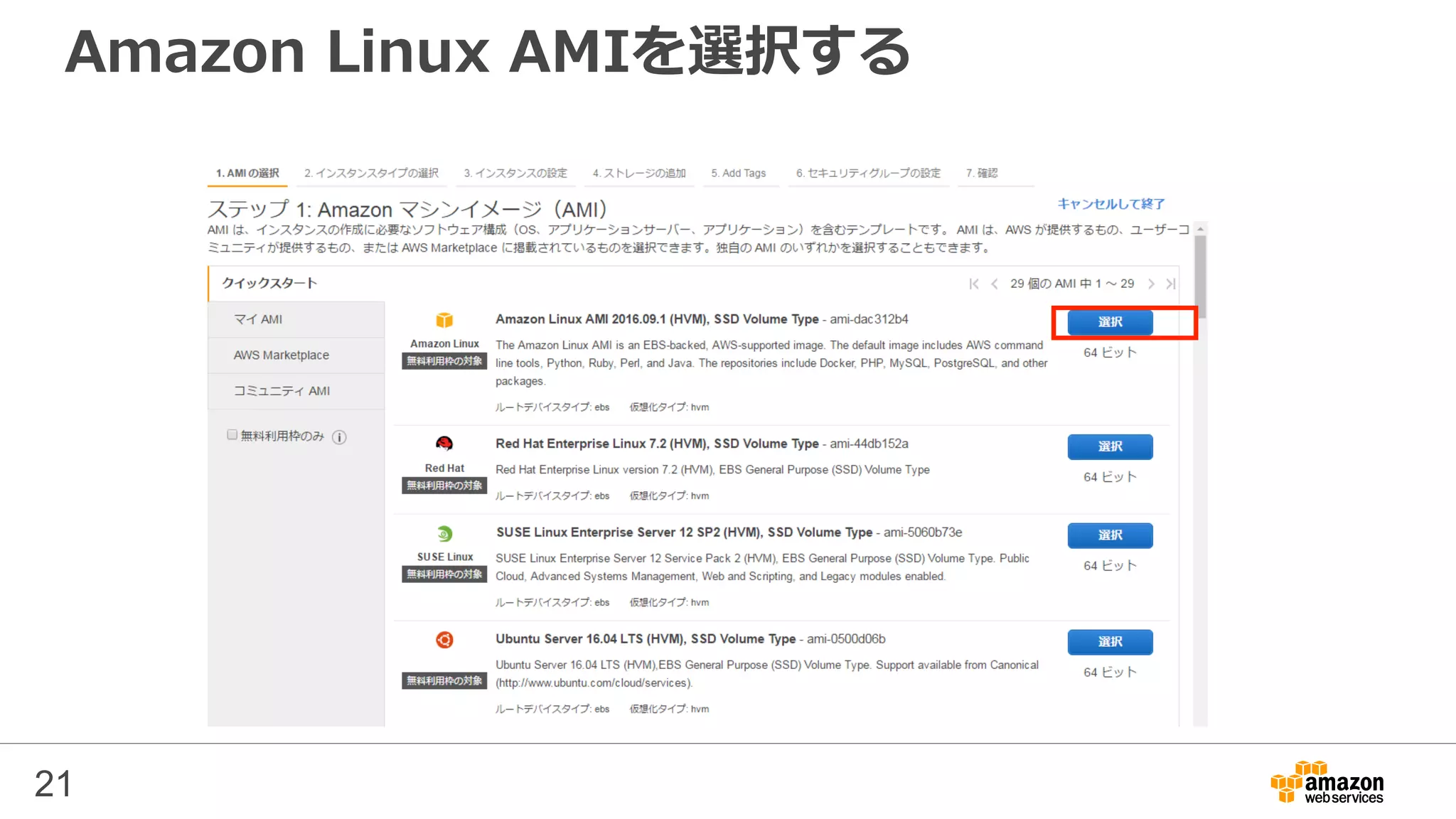Open 2. インスタンスタイプの選択 tab
This screenshot has height=819, width=1456.
pyautogui.click(x=371, y=173)
